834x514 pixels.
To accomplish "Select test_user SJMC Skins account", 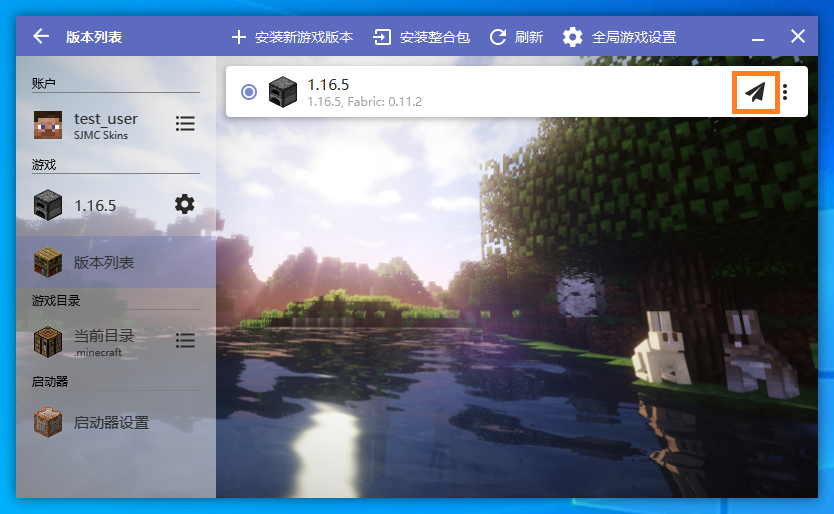I will (116, 125).
